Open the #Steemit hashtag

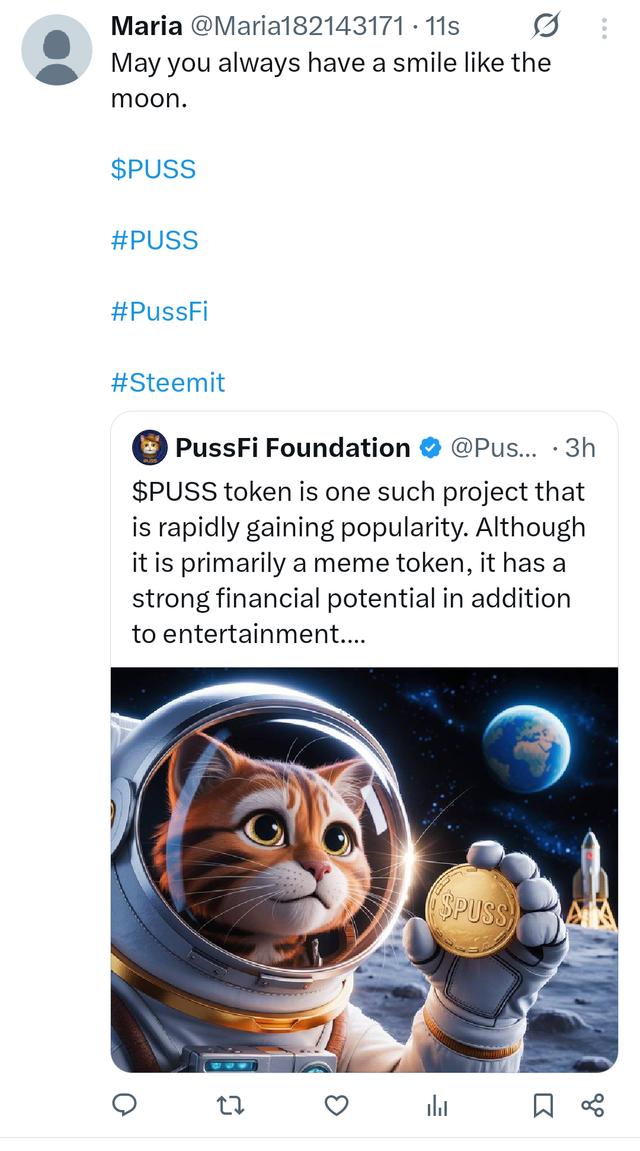[168, 382]
